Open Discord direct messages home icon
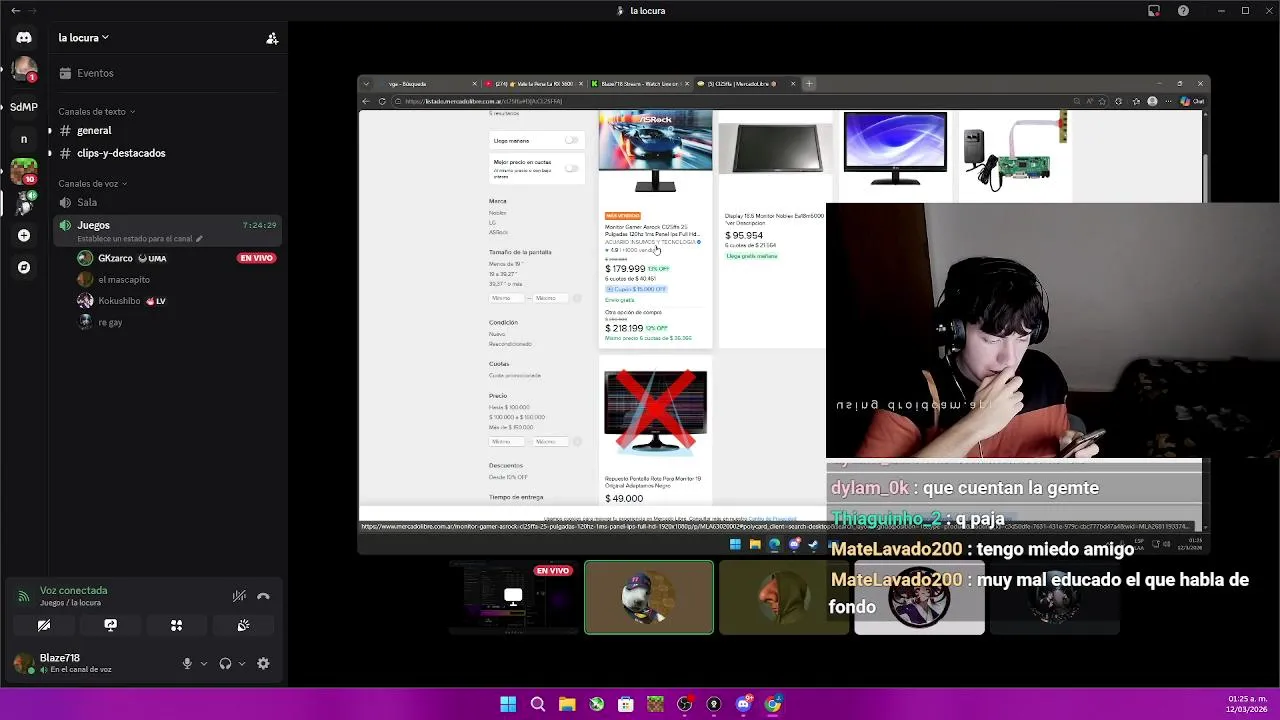1280x720 pixels. coord(24,38)
